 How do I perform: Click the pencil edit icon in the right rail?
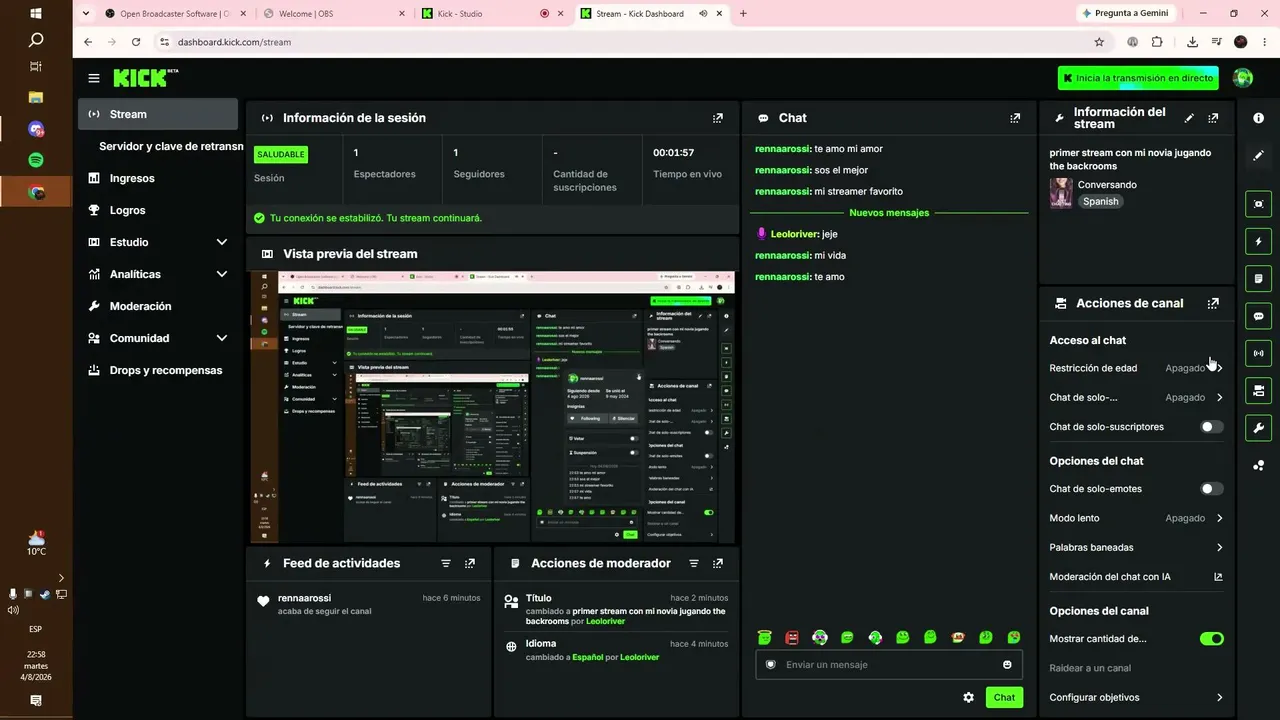click(1258, 156)
